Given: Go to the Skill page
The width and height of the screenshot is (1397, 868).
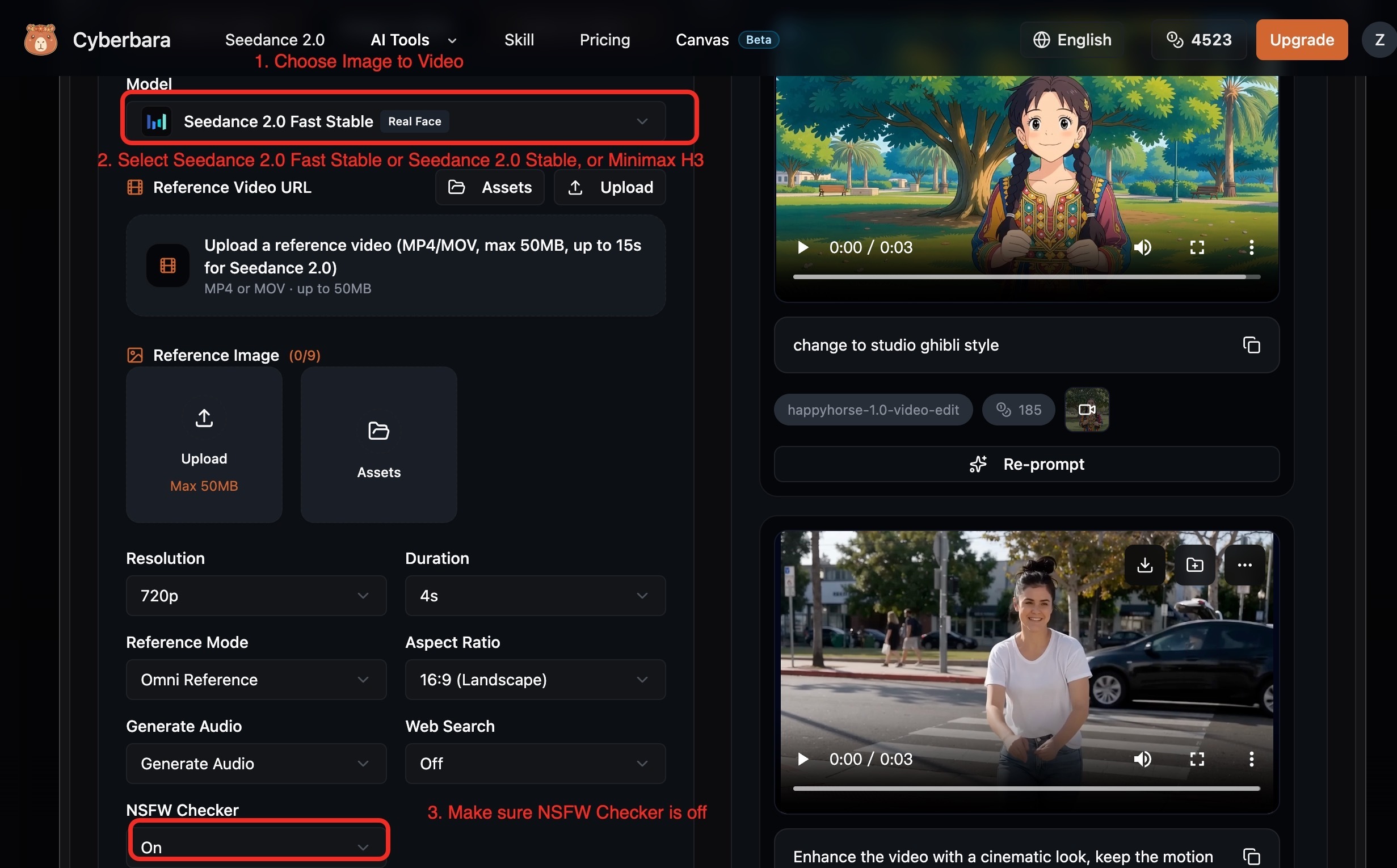Looking at the screenshot, I should click(519, 40).
